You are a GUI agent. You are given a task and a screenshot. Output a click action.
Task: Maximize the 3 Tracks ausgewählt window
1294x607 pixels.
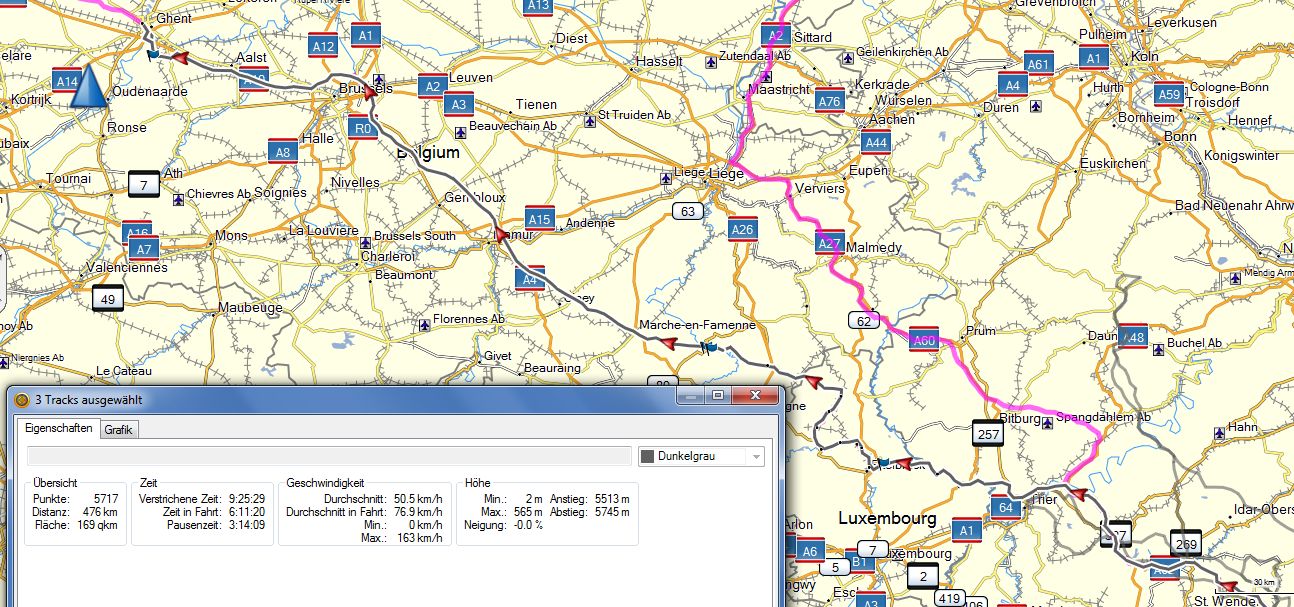[717, 396]
